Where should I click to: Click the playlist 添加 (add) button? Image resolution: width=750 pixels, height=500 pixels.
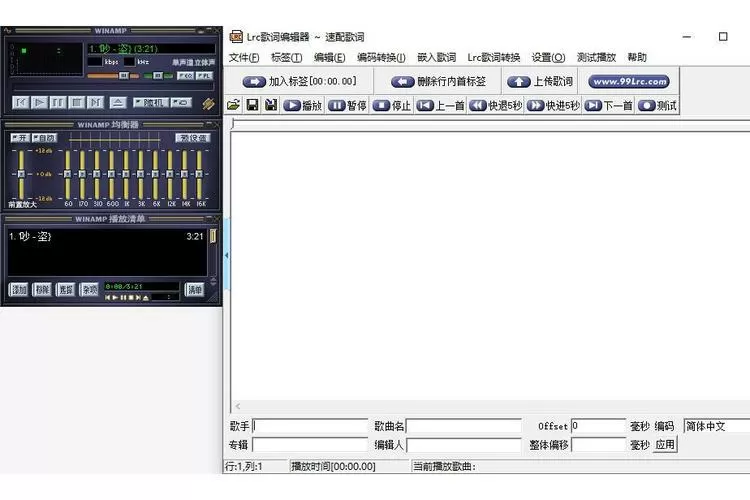[x=19, y=289]
